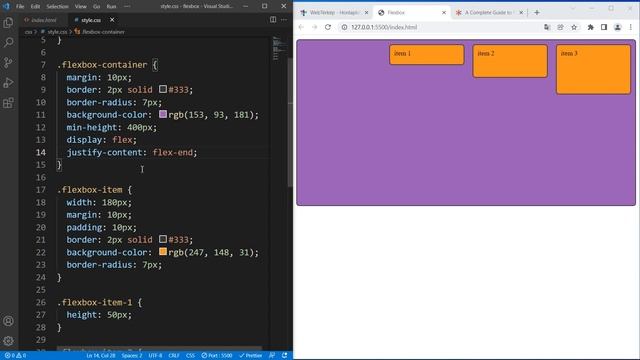Screen dimensions: 640x360
Task: Translate this page icon in address bar
Action: point(547,27)
